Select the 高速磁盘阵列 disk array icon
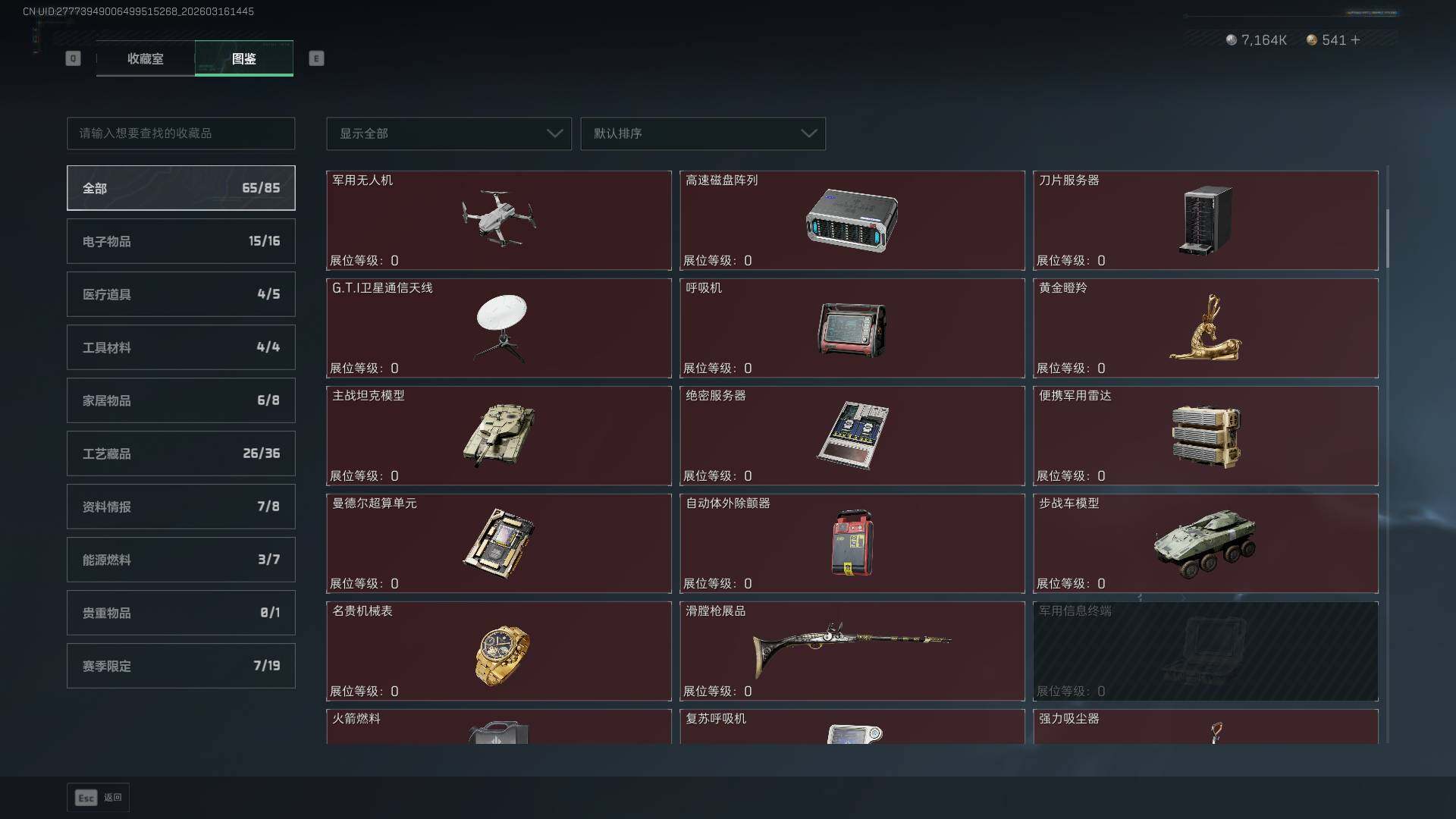The image size is (1456, 819). click(852, 221)
